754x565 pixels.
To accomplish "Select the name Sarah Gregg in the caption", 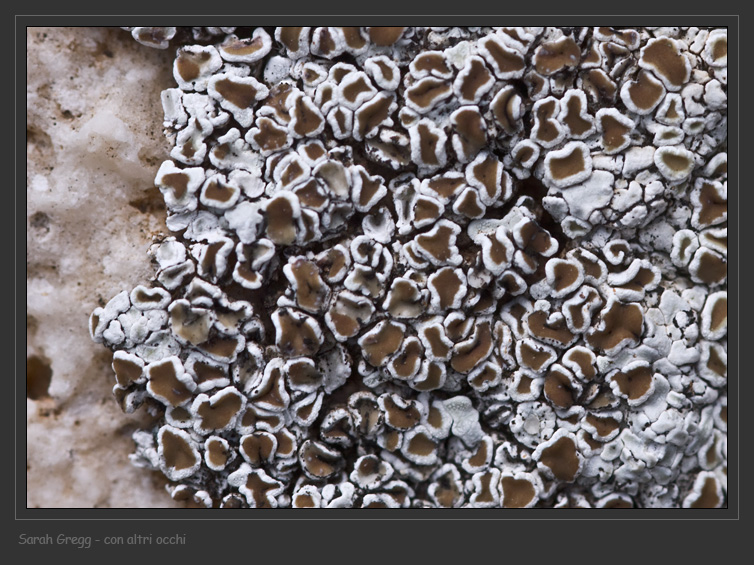I will pos(55,540).
